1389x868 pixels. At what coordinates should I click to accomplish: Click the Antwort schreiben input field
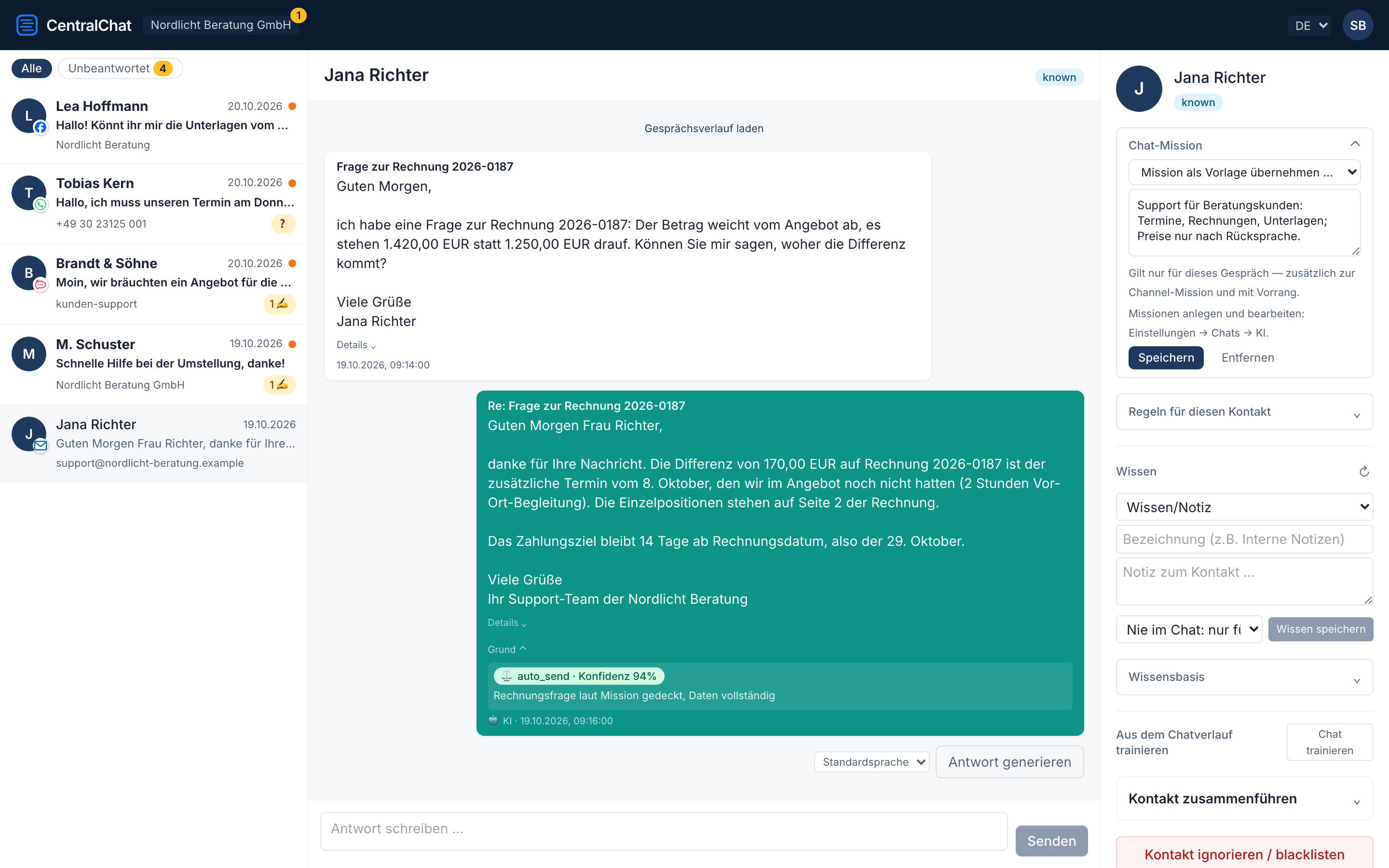coord(664,831)
